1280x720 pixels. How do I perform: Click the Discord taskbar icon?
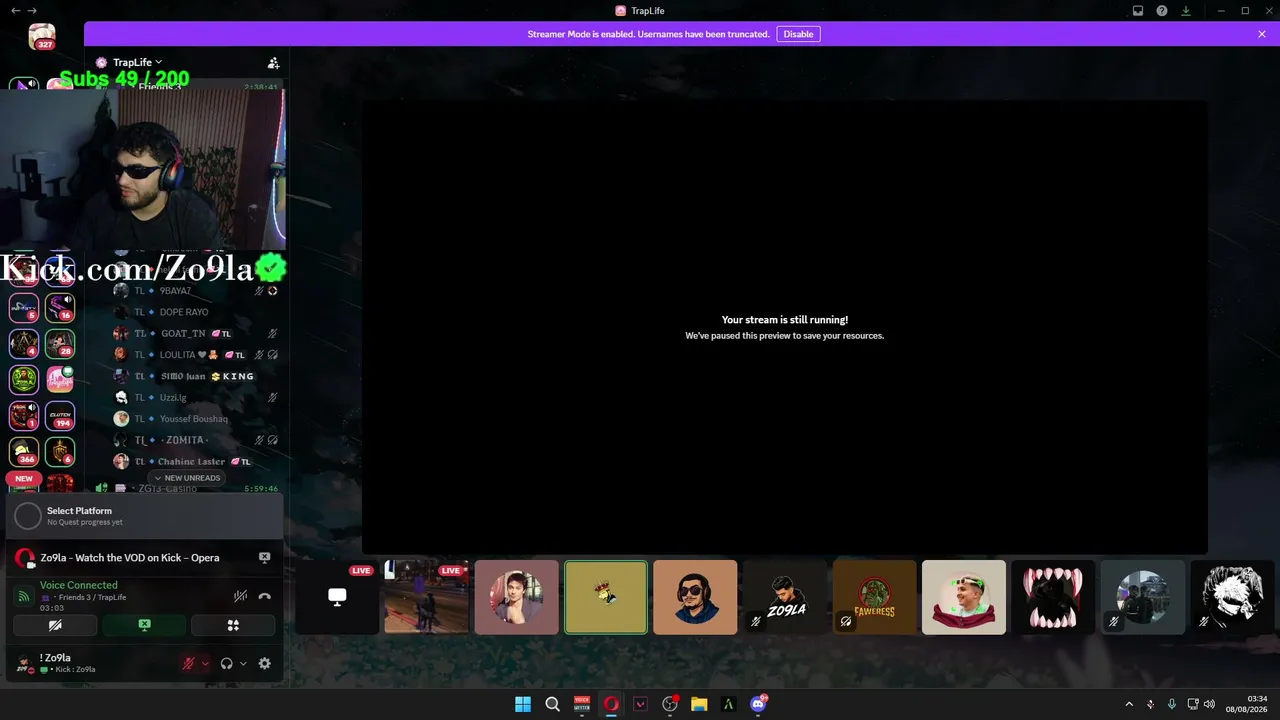coord(758,704)
